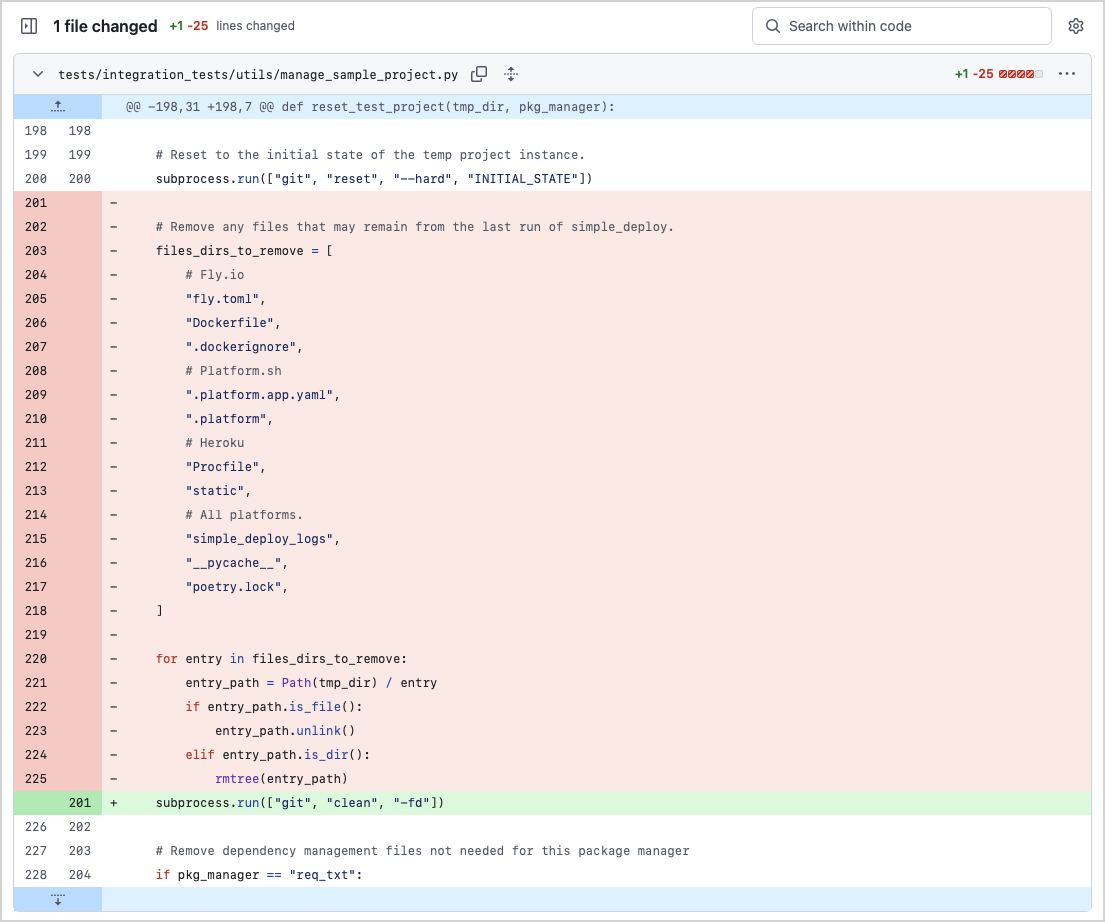The image size is (1105, 922).
Task: Click the "1 file changed" heading
Action: 105,26
